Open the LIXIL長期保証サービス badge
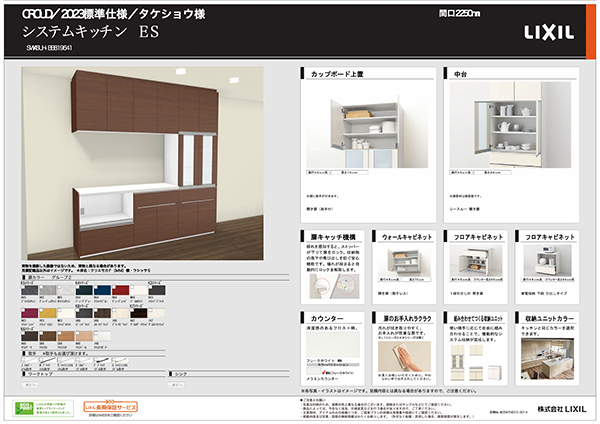The image size is (600, 424). pos(110,406)
